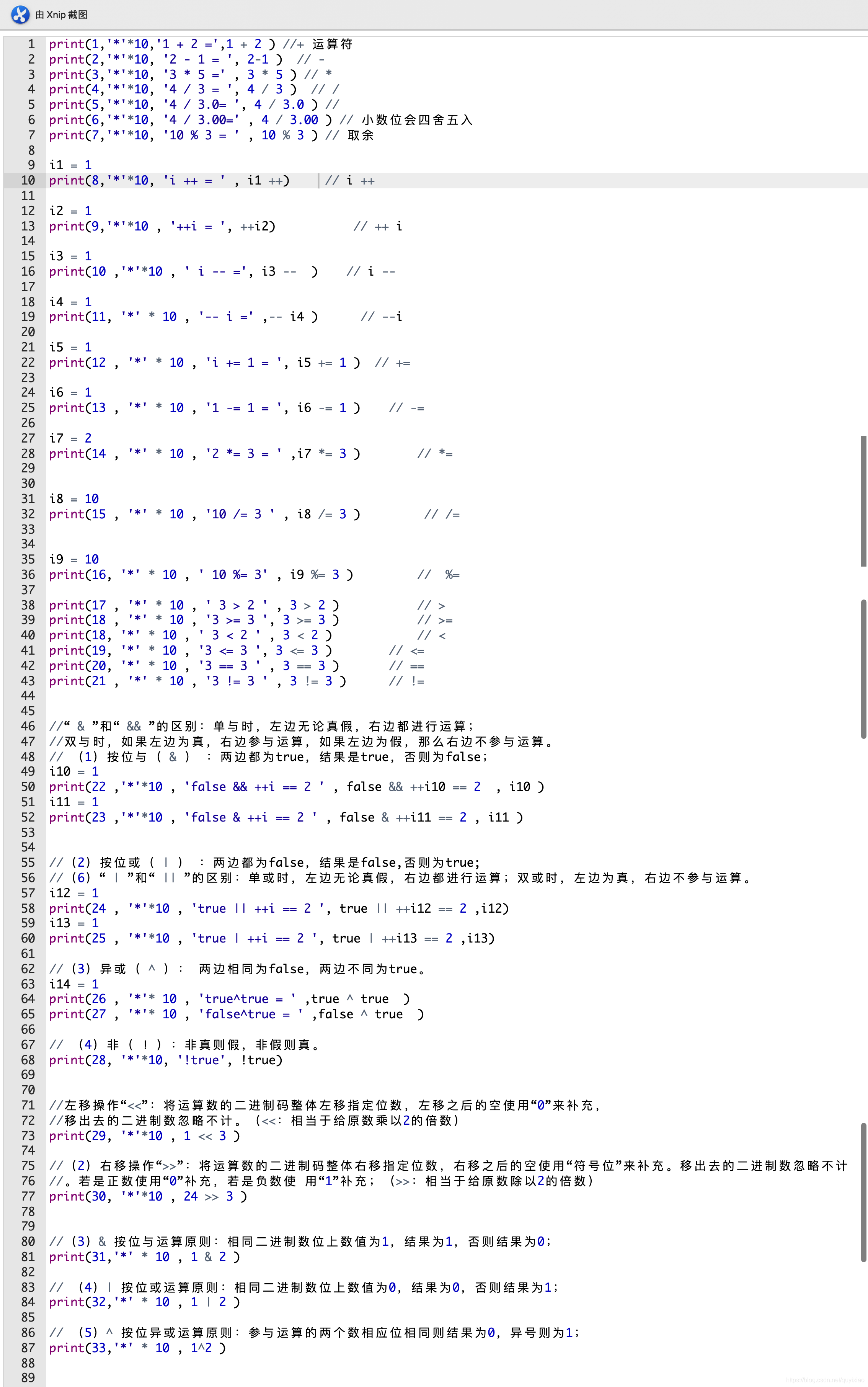Image resolution: width=868 pixels, height=1387 pixels.
Task: Click the '// %=' comment on line 36
Action: click(x=439, y=575)
